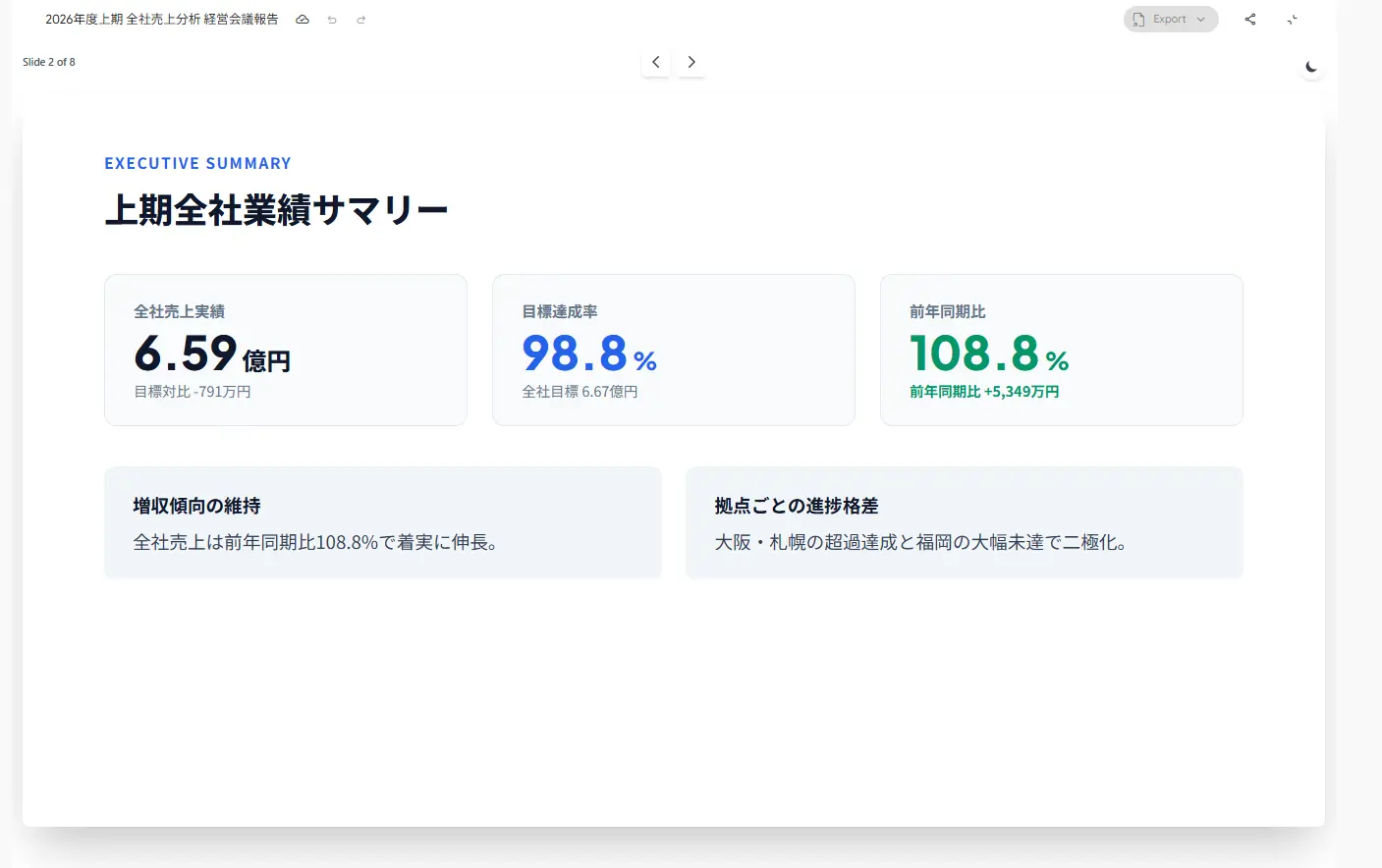This screenshot has height=868, width=1382.
Task: Redo the last undone change
Action: 361,20
